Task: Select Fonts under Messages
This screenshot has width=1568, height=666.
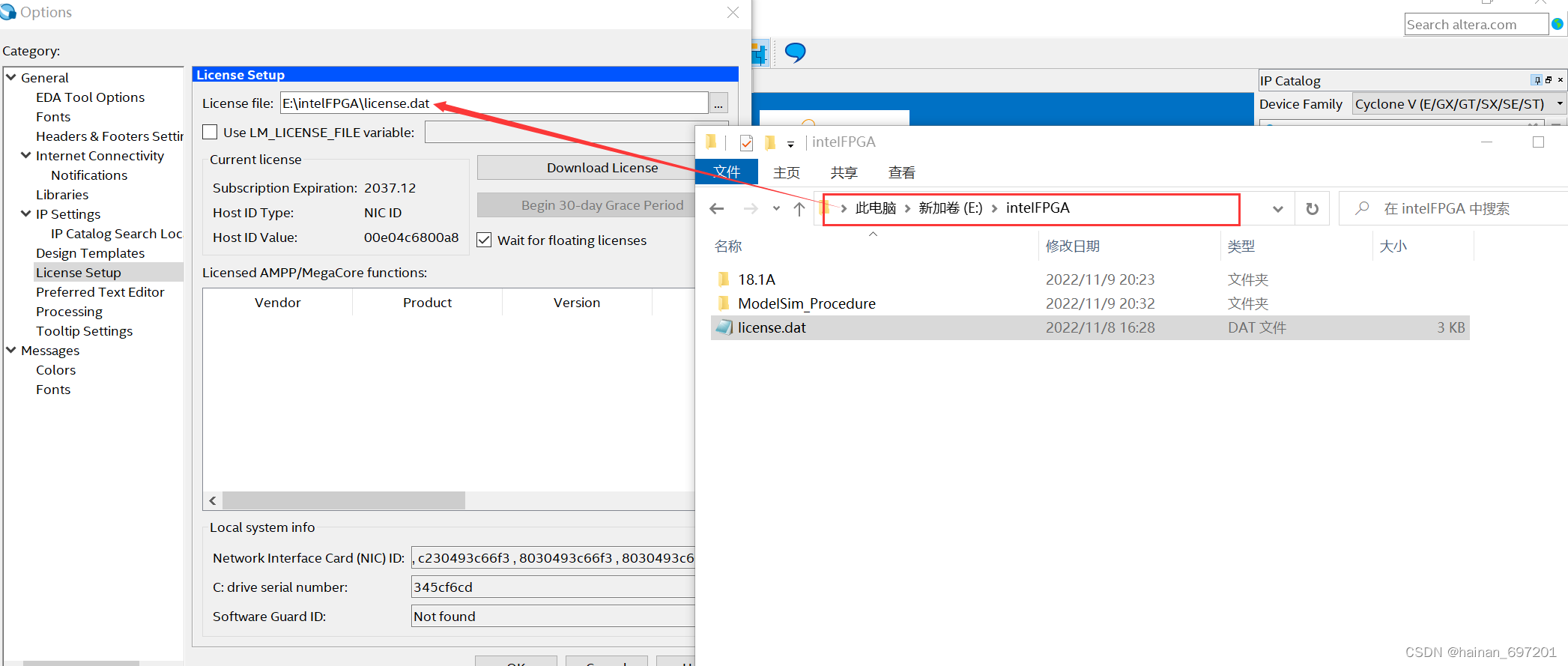Action: pos(53,390)
